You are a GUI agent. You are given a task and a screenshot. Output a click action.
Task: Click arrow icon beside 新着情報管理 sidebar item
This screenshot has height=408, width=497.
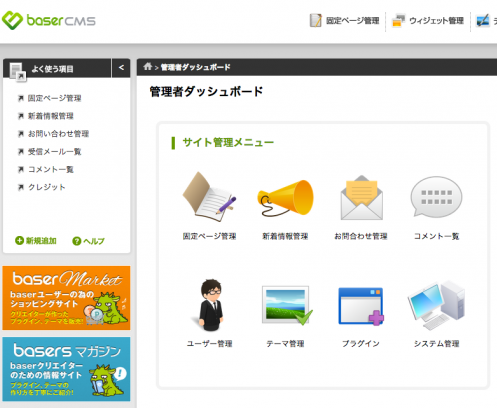coord(21,116)
